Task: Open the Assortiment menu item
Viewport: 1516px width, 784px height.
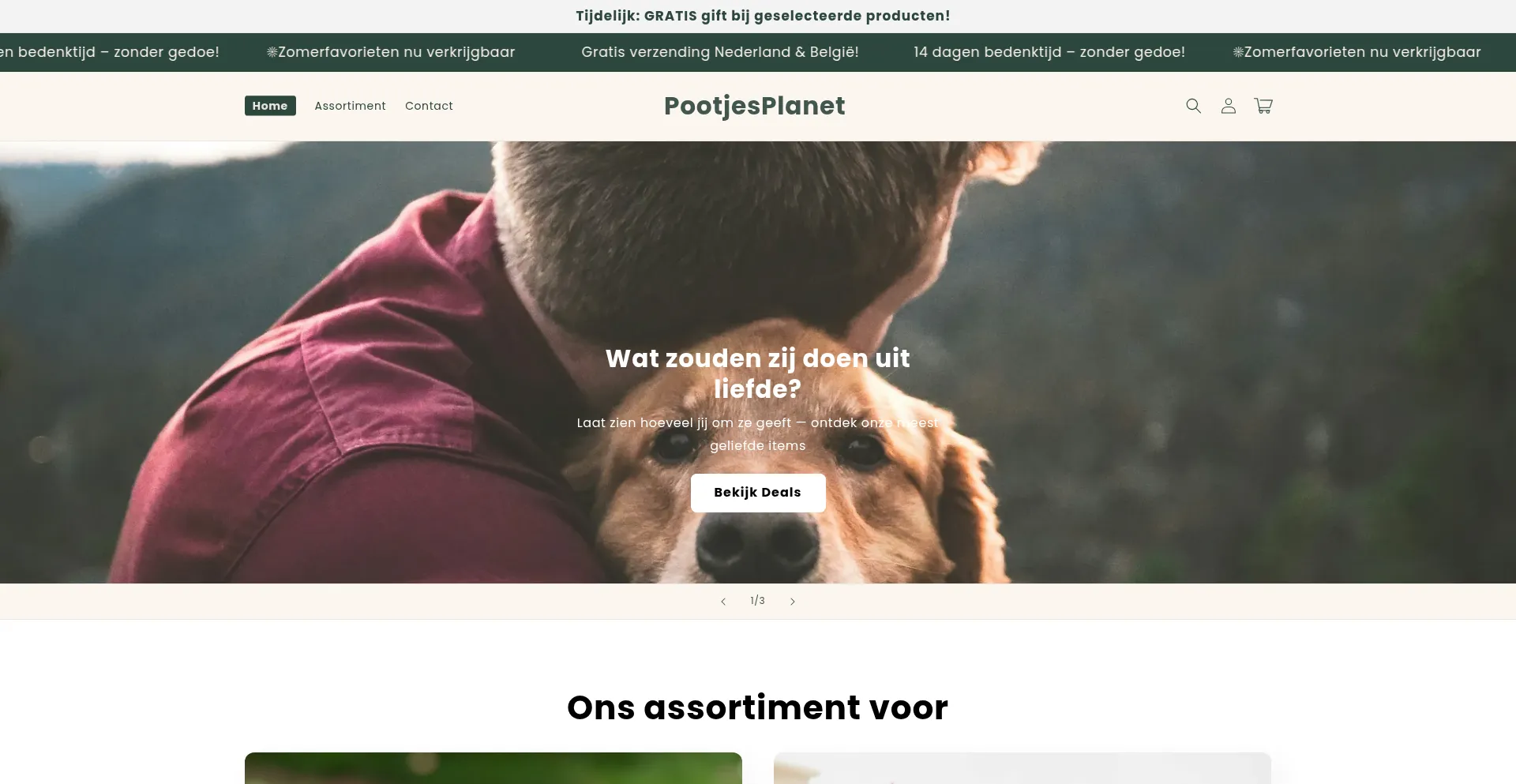Action: click(x=350, y=106)
